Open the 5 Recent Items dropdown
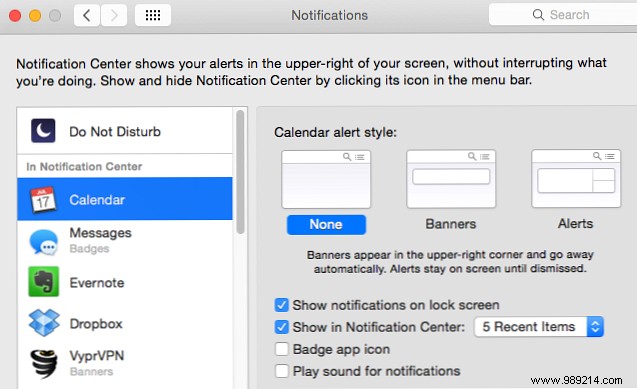 (539, 326)
